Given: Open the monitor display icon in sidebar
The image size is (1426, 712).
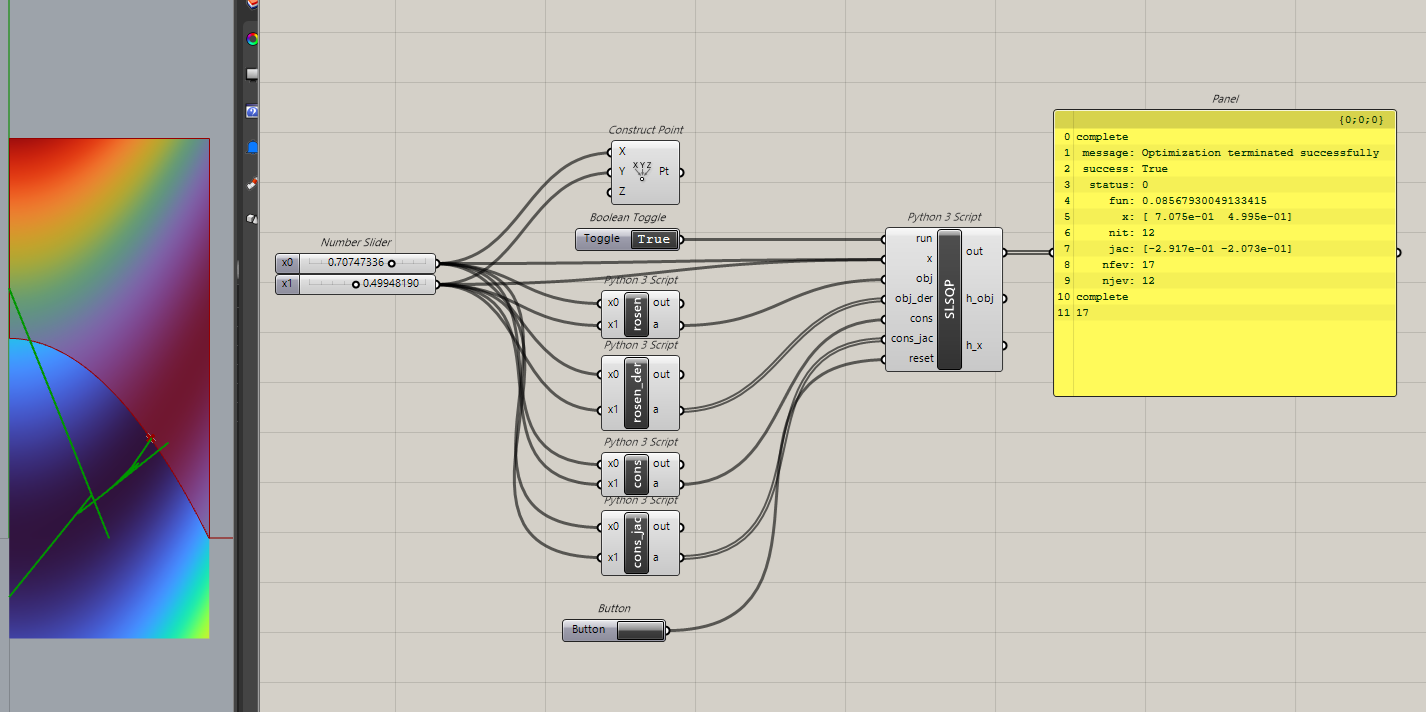Looking at the screenshot, I should 252,75.
